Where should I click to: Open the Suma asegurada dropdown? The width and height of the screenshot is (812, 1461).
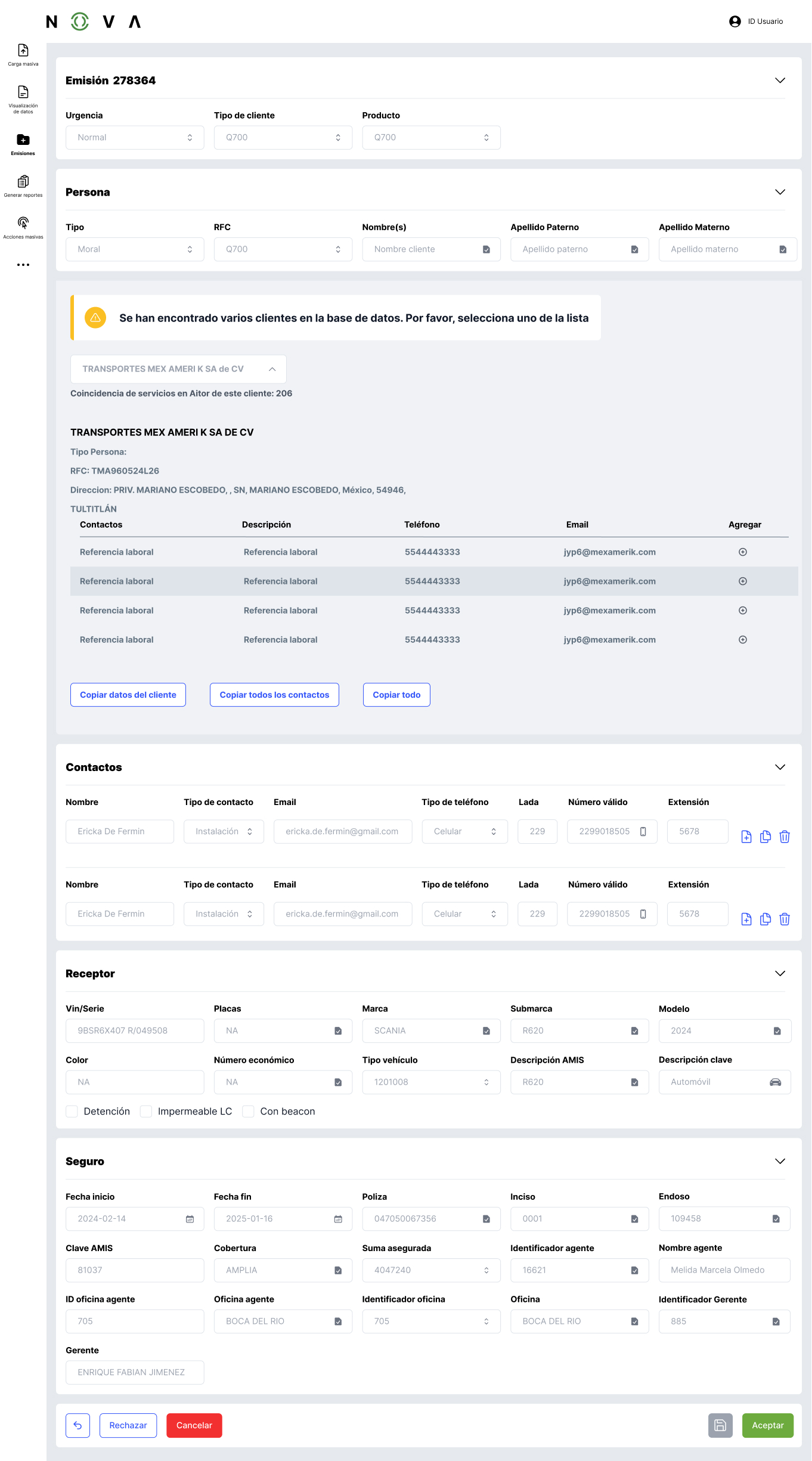[431, 1270]
